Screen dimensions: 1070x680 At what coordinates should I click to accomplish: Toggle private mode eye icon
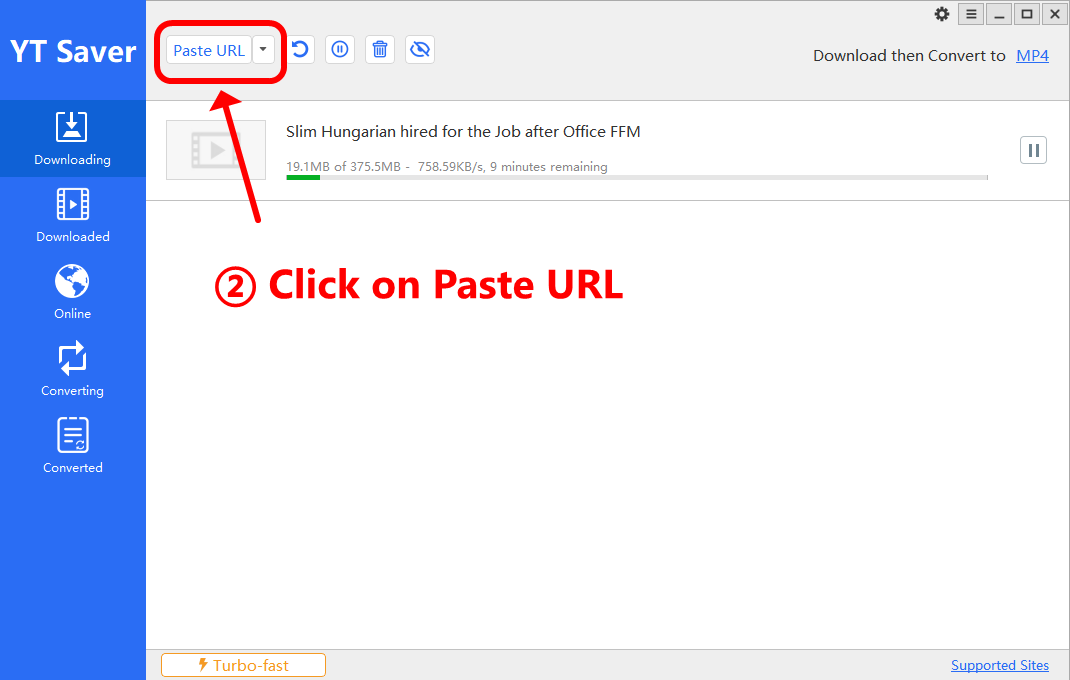420,50
